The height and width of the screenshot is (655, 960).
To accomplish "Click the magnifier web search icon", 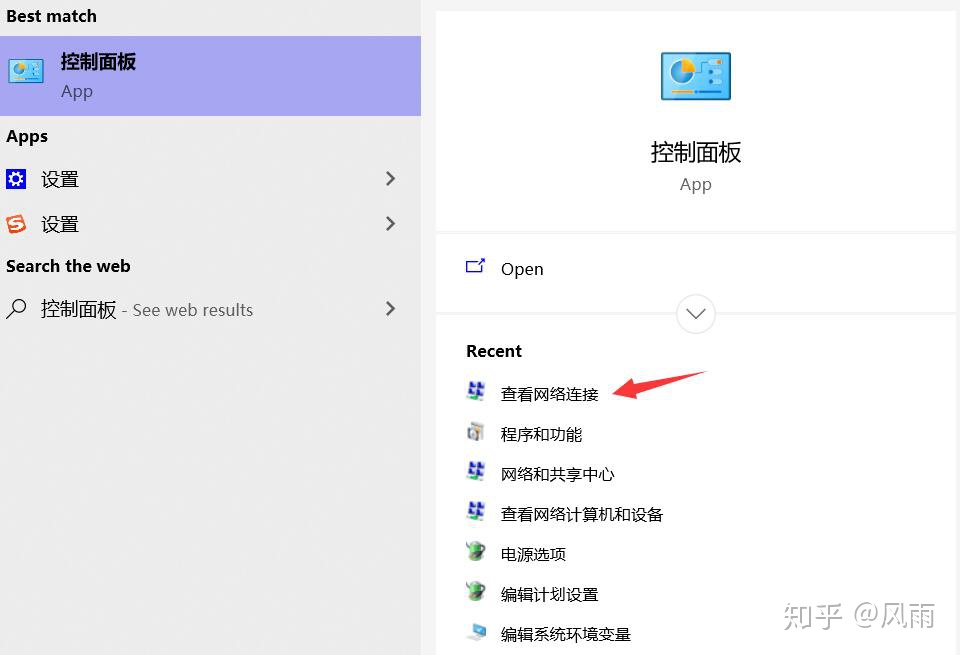I will pos(16,309).
